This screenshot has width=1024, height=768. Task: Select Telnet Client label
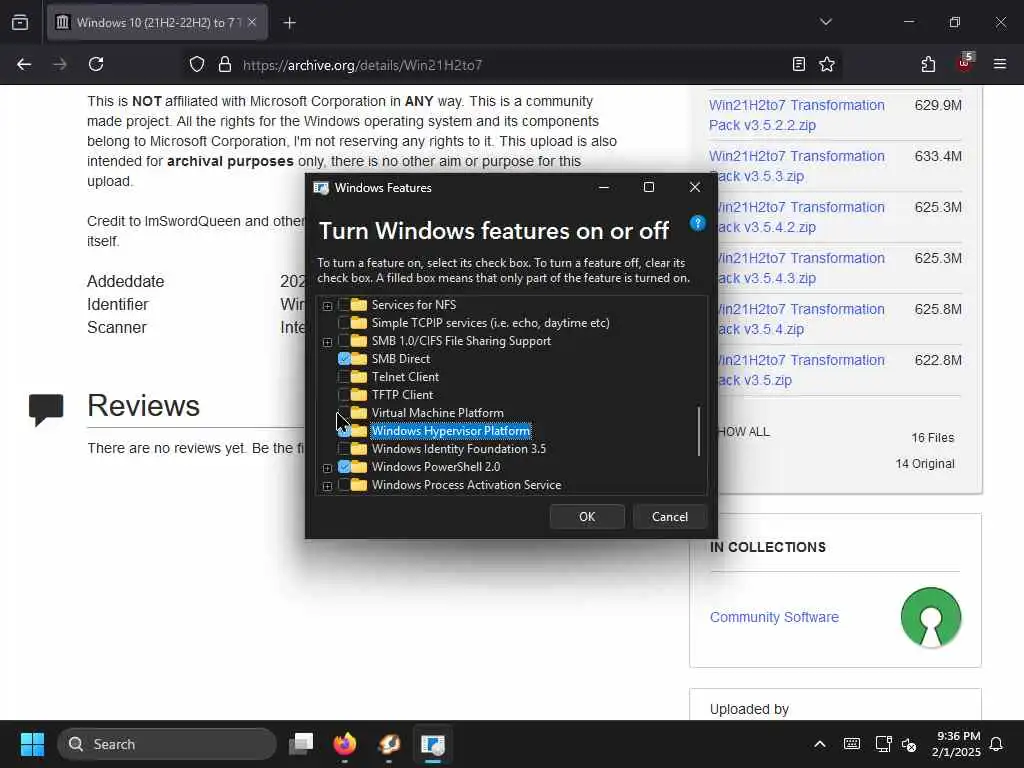[x=405, y=377]
